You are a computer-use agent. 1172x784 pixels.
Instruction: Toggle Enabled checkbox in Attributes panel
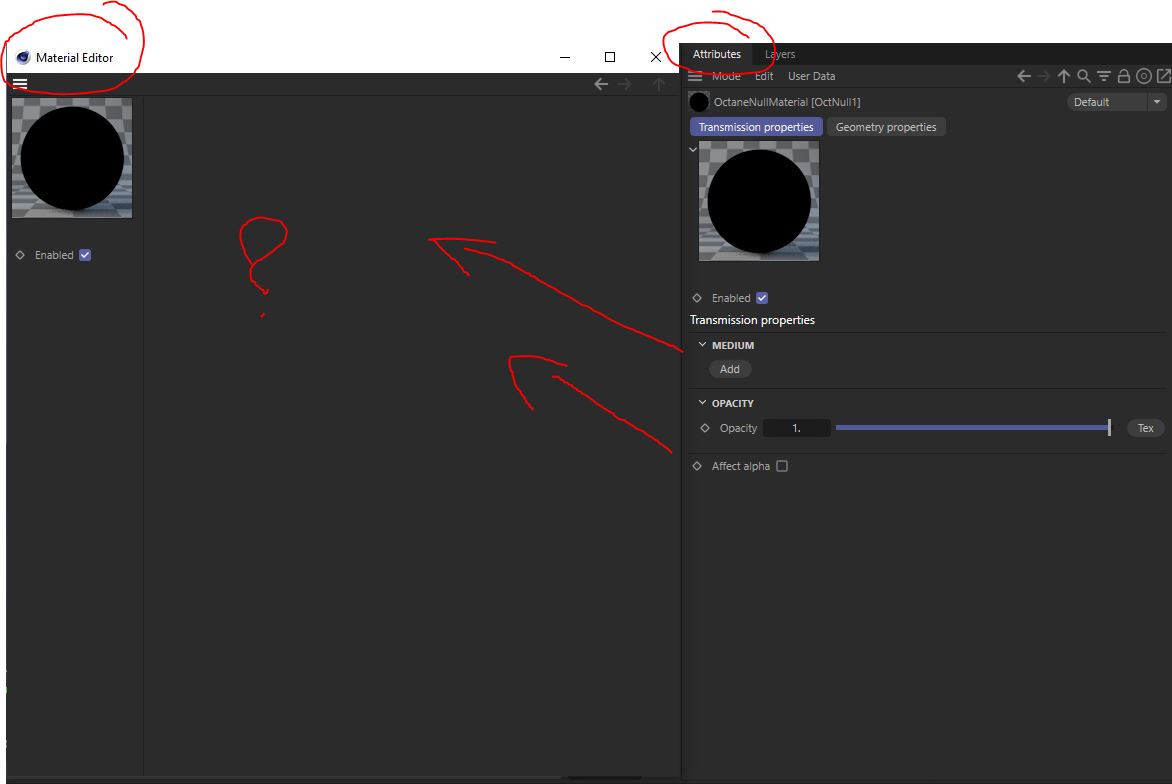762,297
